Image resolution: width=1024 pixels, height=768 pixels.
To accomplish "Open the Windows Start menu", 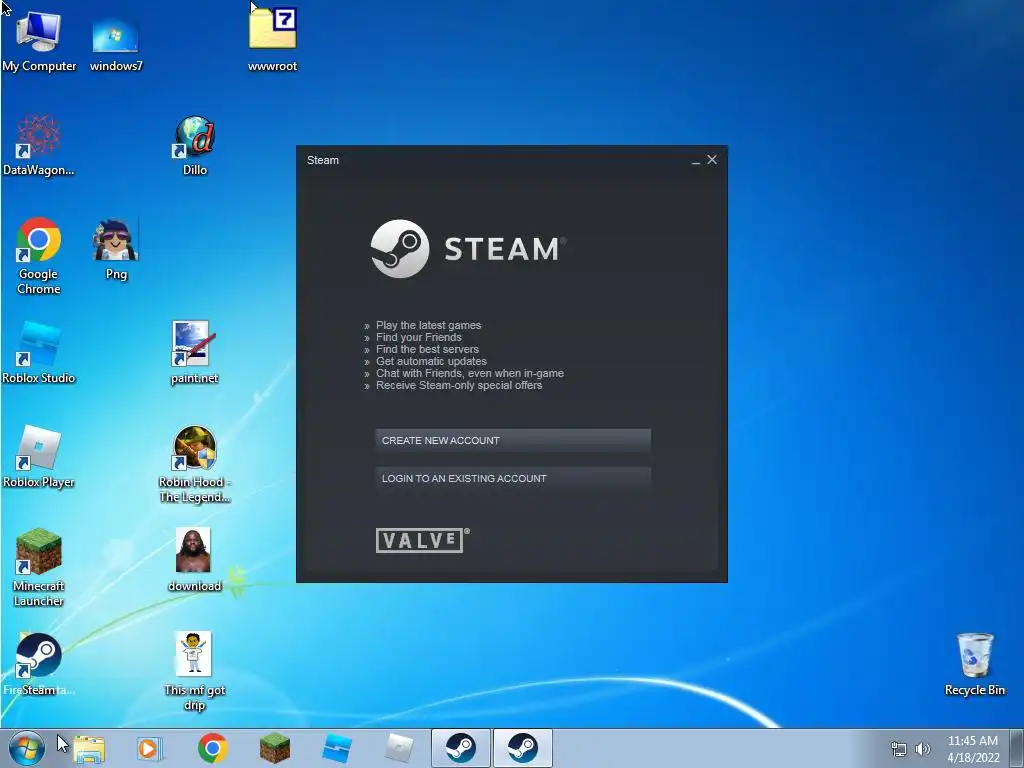I will click(x=27, y=748).
